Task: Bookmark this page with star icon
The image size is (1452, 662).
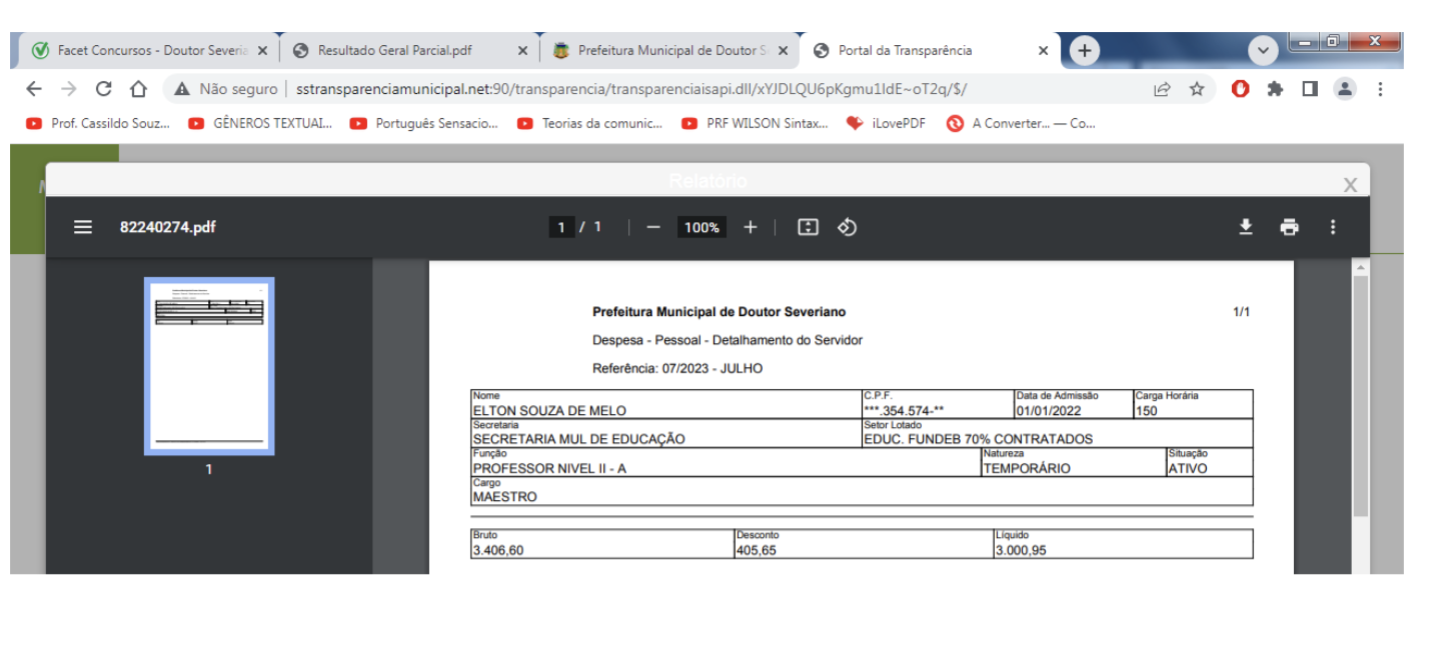Action: tap(1196, 89)
